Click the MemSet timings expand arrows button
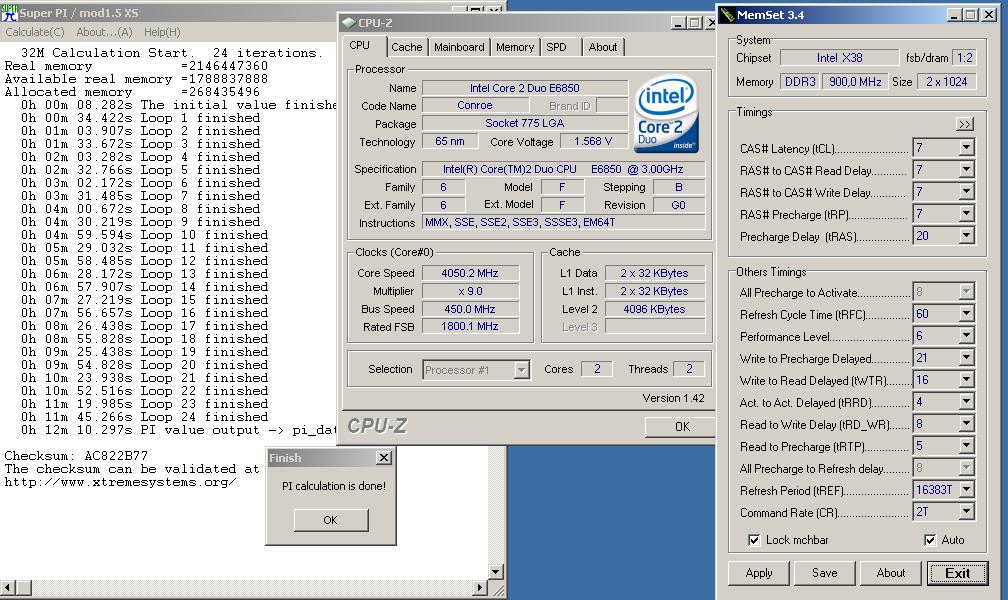 pos(964,124)
